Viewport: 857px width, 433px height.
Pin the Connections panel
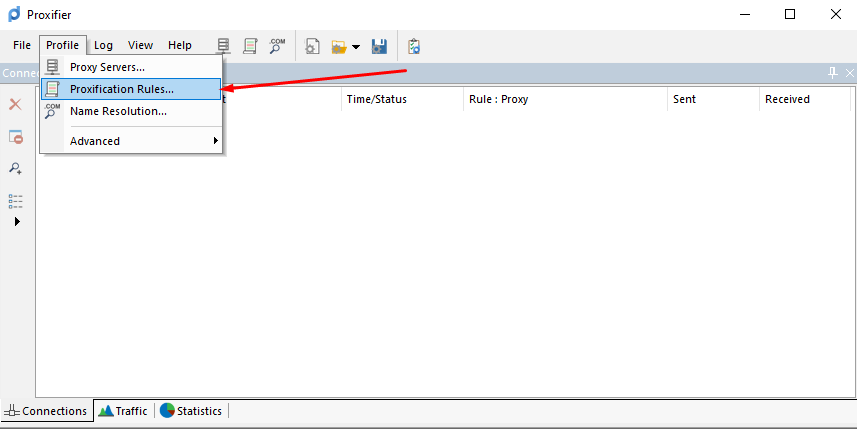pos(833,73)
